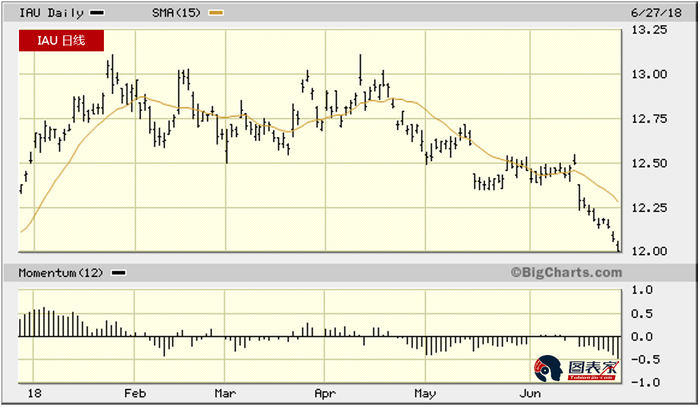Click the momentum -0.5 axis label

click(x=645, y=359)
